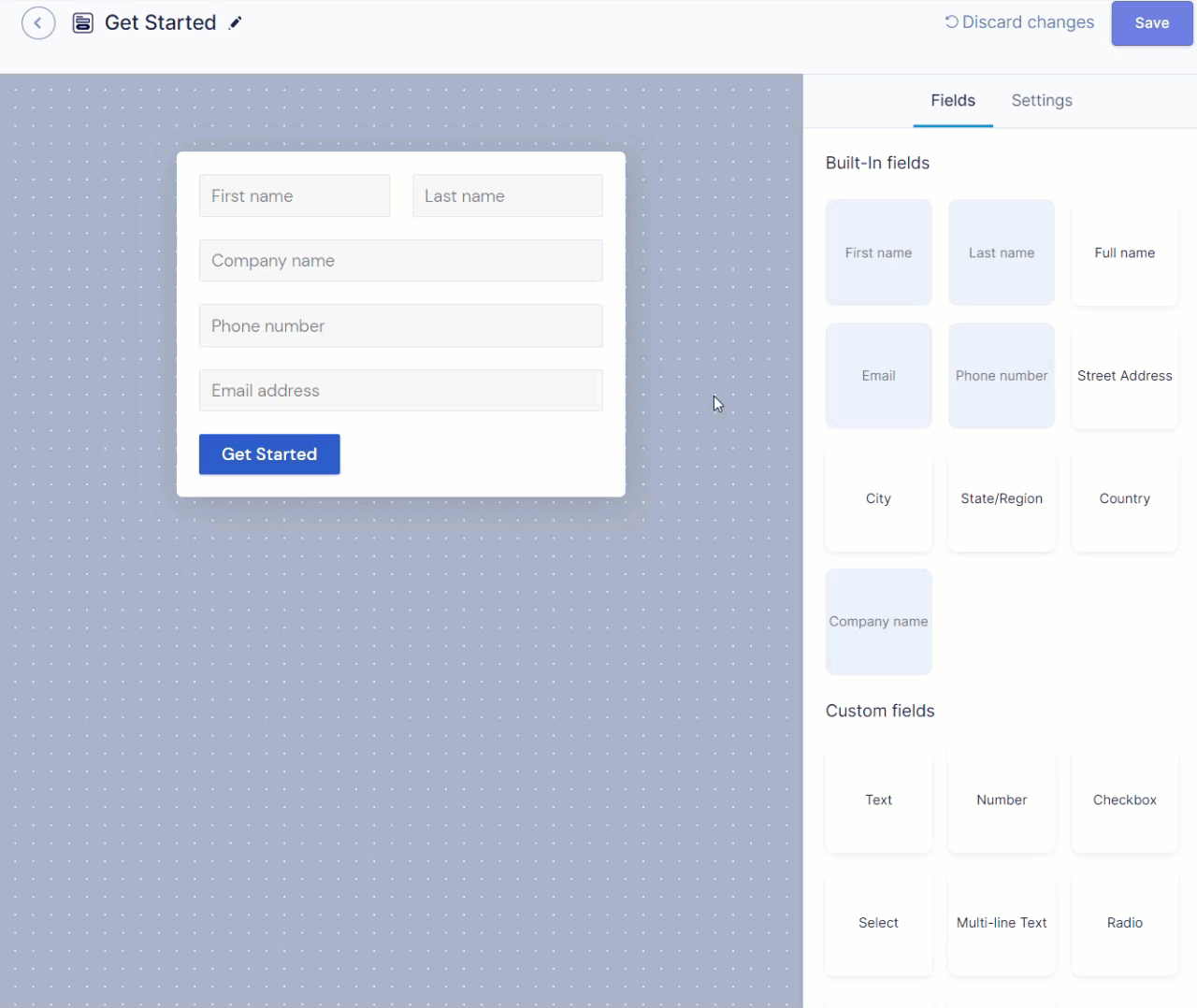Viewport: 1197px width, 1008px height.
Task: Focus the Phone number input in form
Action: tap(401, 325)
